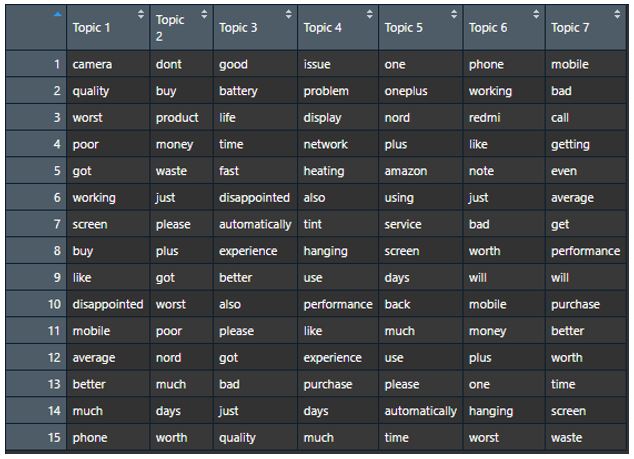Sort the table by Topic 7 icon

617,14
